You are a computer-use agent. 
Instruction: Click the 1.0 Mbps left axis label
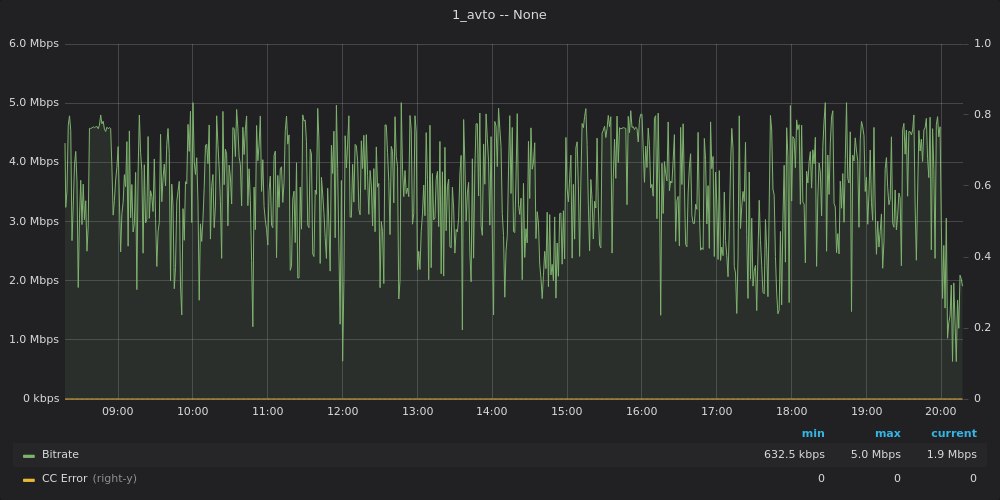(x=34, y=339)
